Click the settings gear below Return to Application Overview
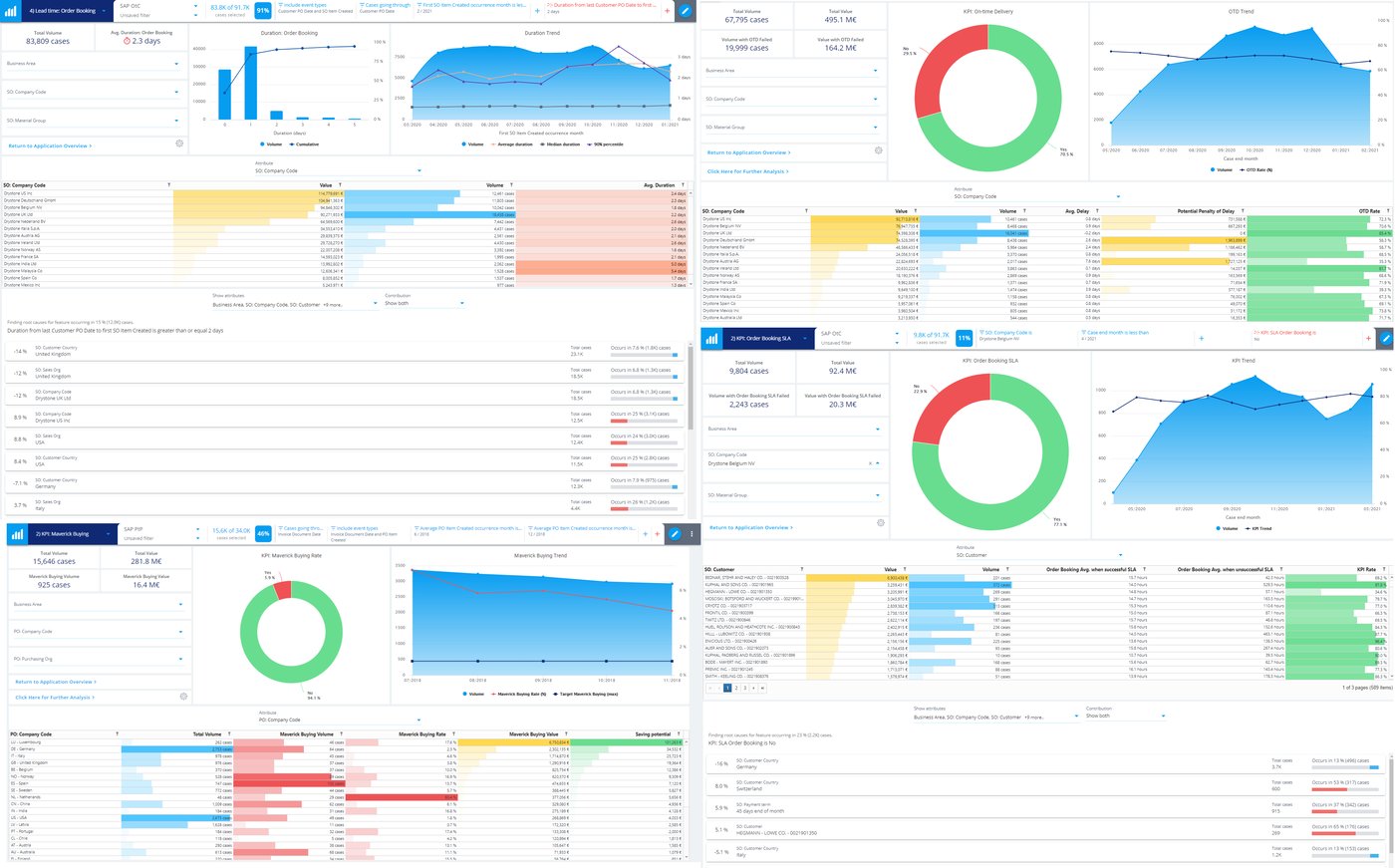Image resolution: width=1395 pixels, height=868 pixels. coord(179,143)
